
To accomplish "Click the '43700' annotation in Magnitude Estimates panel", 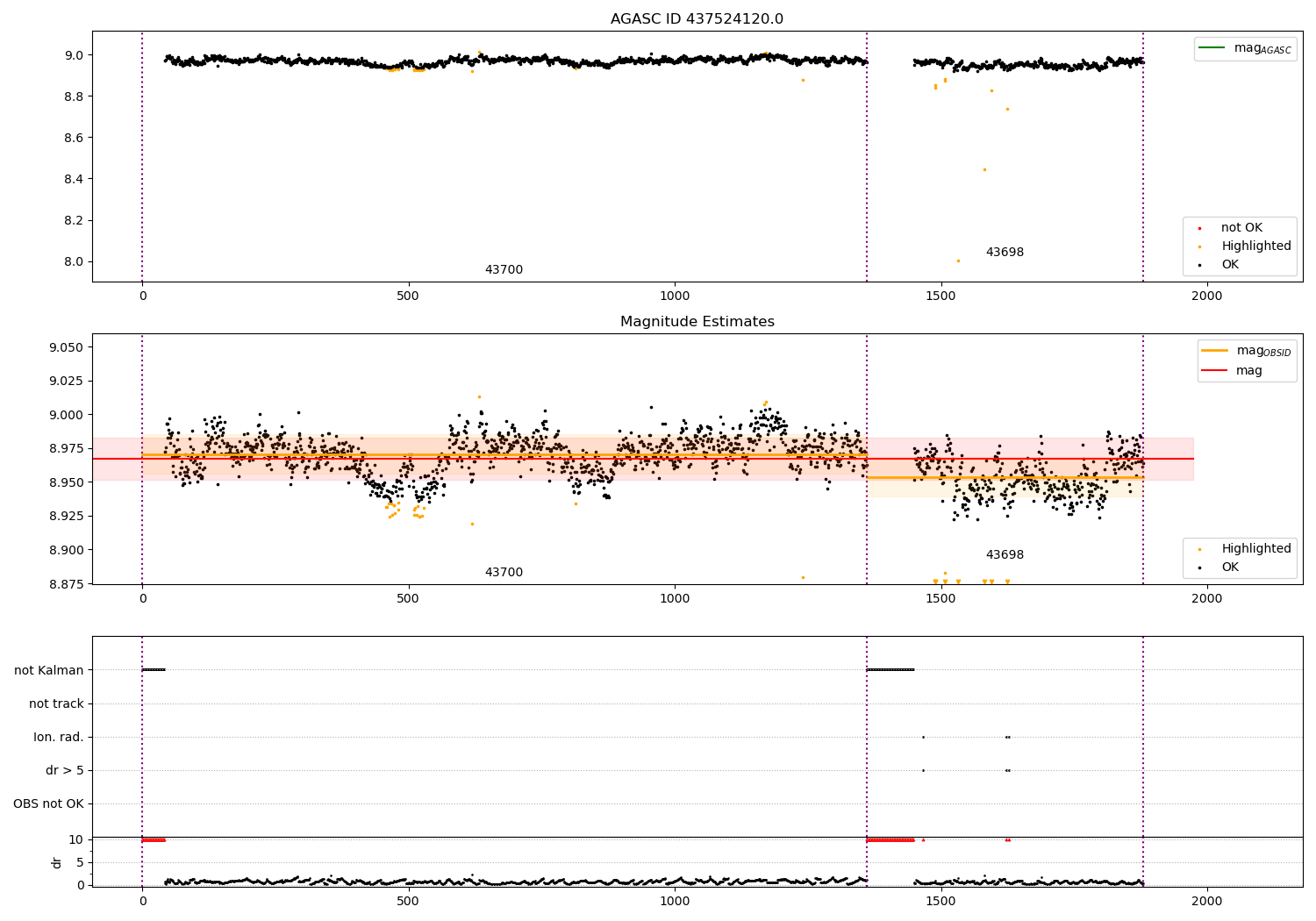I will coord(504,573).
